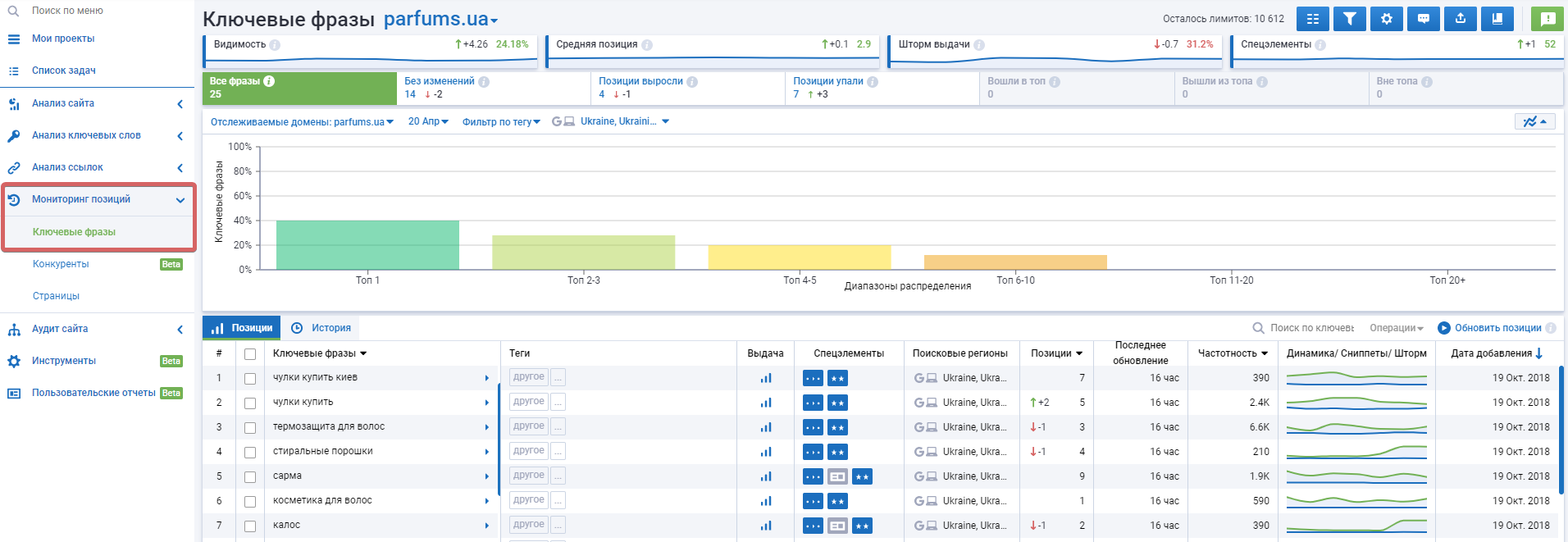Image resolution: width=1568 pixels, height=542 pixels.
Task: Click the green feedback exclamation button
Action: click(1547, 19)
